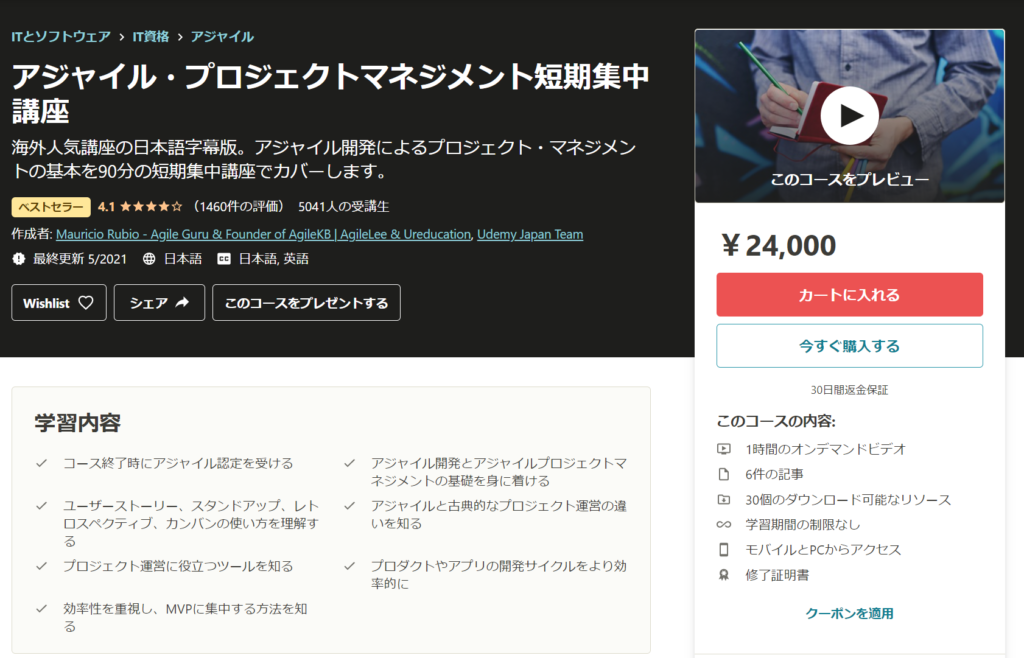Open Udemy Japan Team instructor link
The width and height of the screenshot is (1024, 658).
530,234
